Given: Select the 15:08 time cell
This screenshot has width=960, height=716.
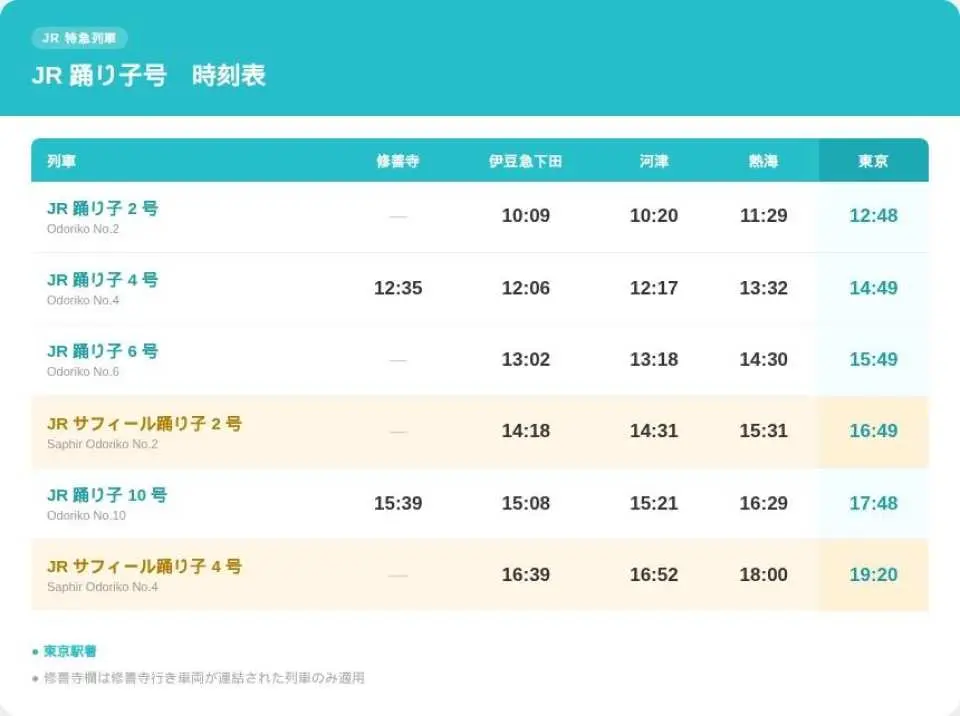Looking at the screenshot, I should [x=525, y=503].
